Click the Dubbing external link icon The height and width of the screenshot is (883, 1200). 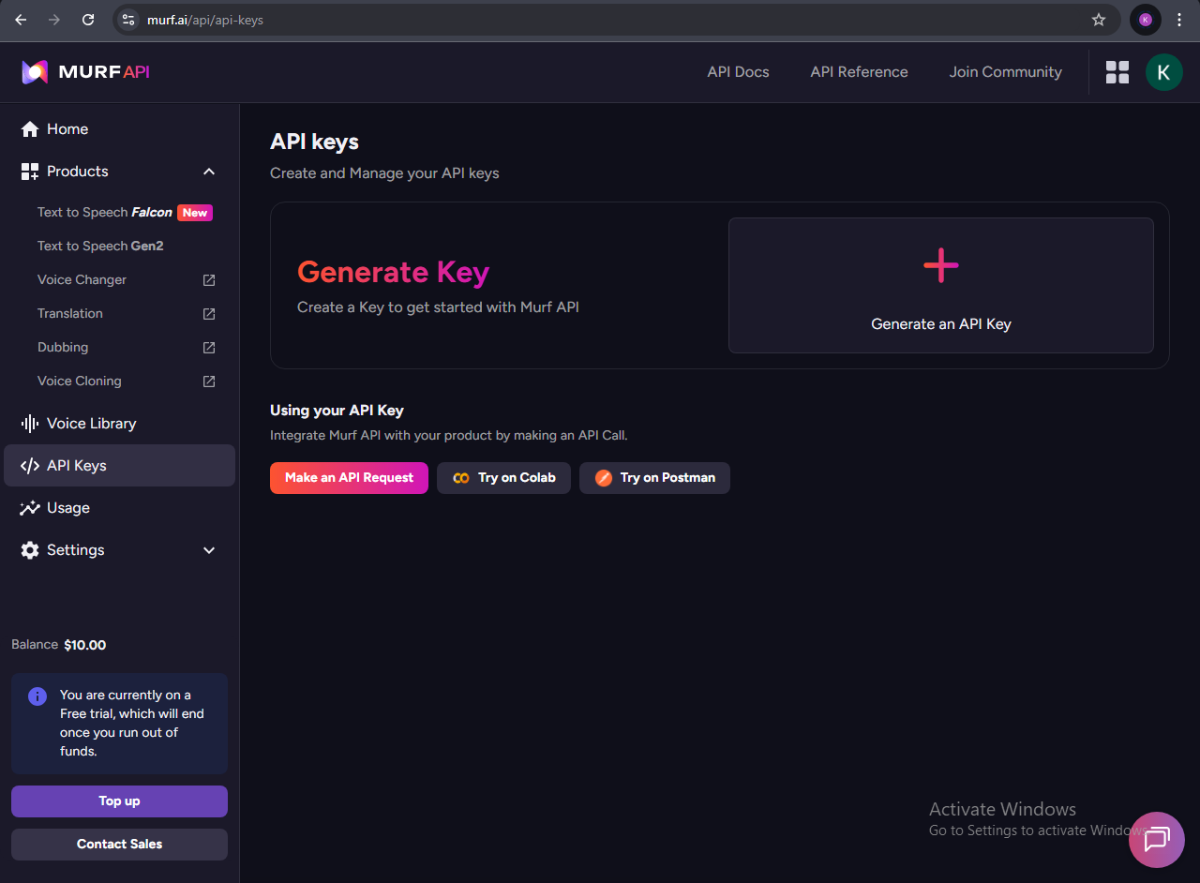click(x=209, y=348)
